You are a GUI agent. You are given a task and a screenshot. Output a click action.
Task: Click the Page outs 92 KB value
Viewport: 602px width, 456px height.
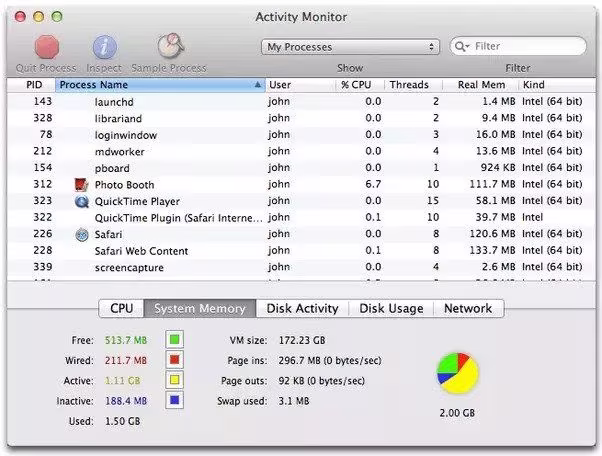coord(322,381)
